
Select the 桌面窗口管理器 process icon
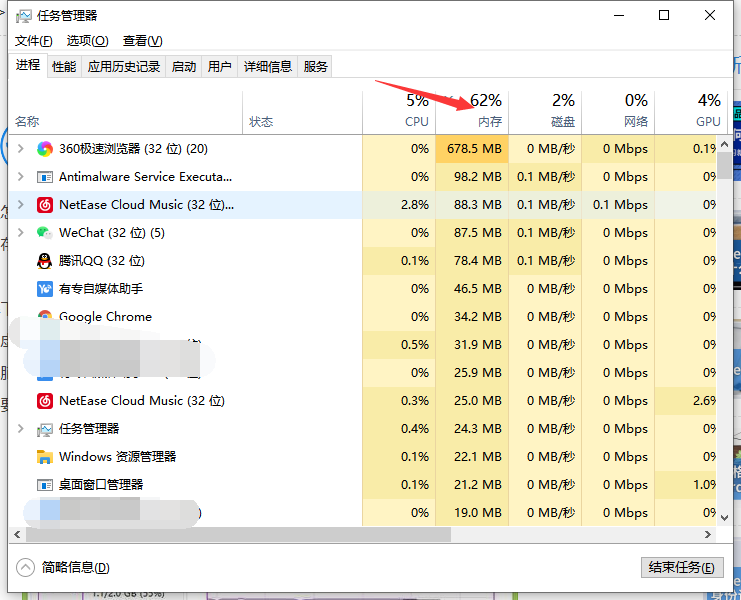(45, 485)
